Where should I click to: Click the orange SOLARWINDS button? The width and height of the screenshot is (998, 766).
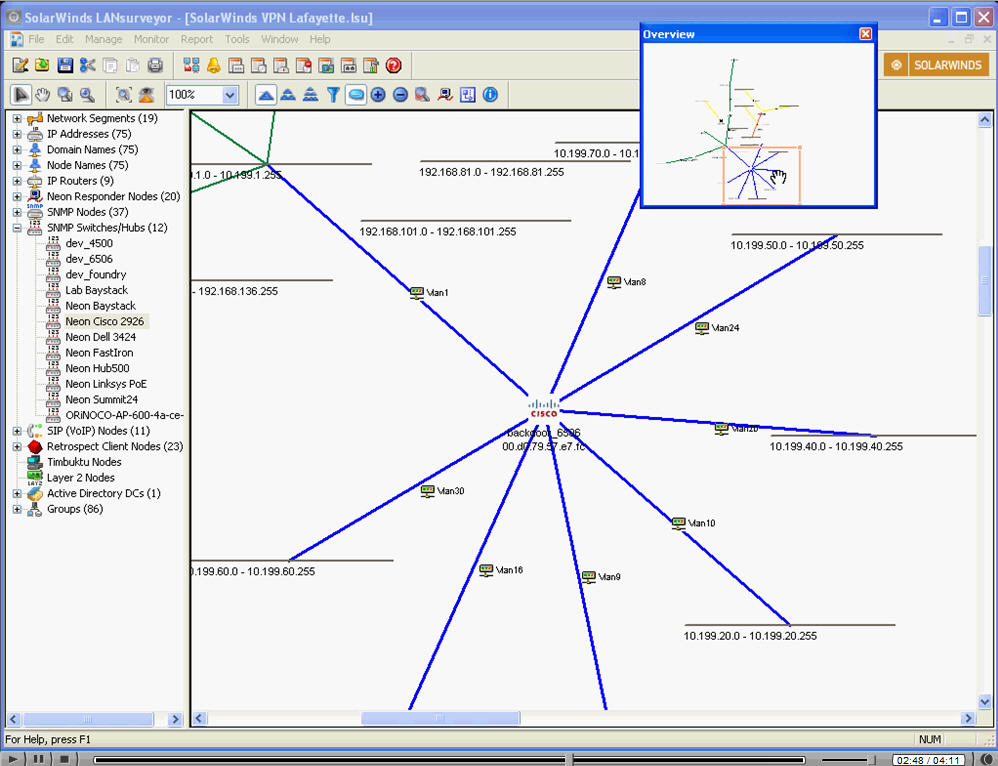[x=936, y=65]
